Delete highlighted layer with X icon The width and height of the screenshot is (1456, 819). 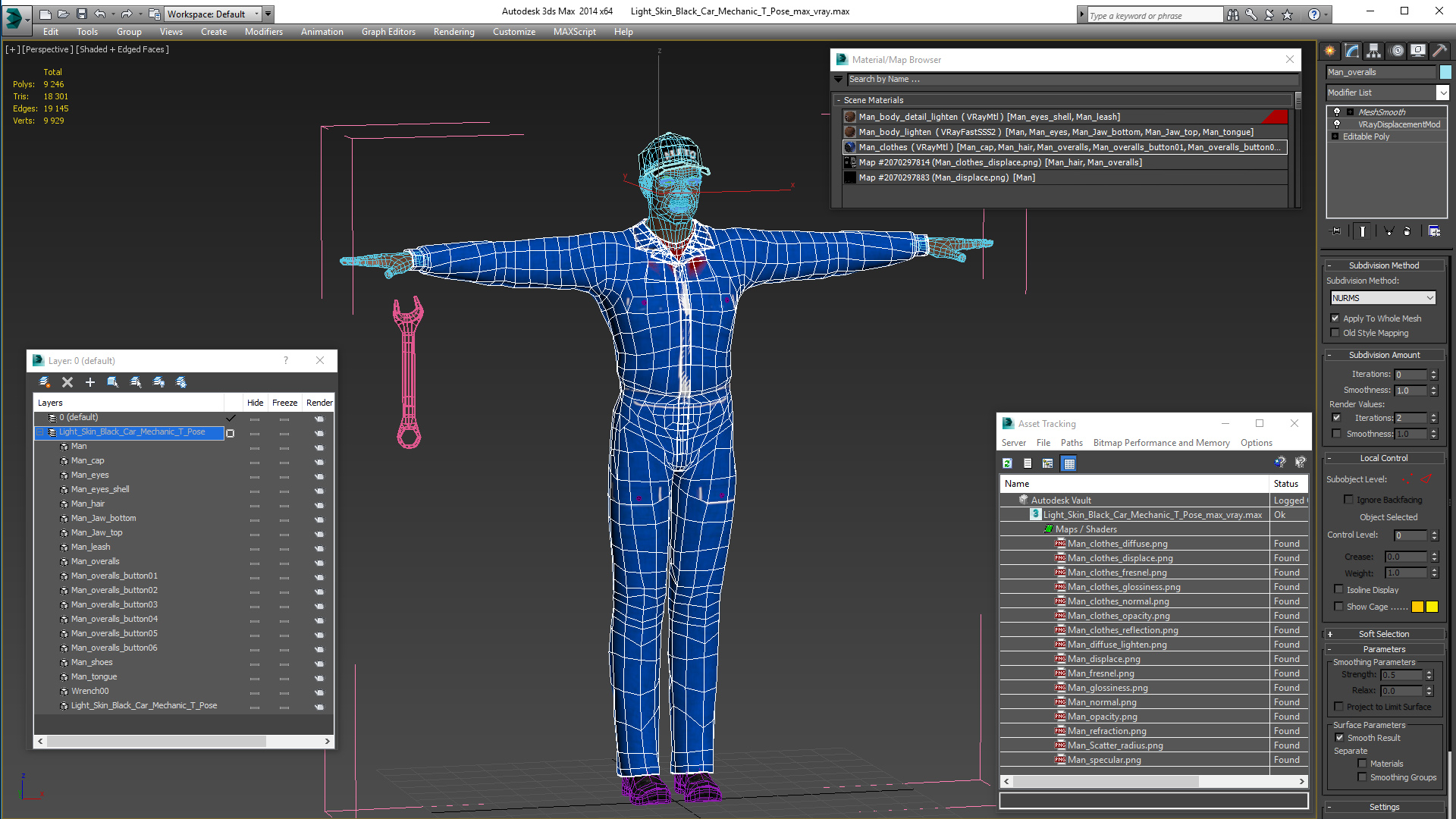pyautogui.click(x=67, y=382)
